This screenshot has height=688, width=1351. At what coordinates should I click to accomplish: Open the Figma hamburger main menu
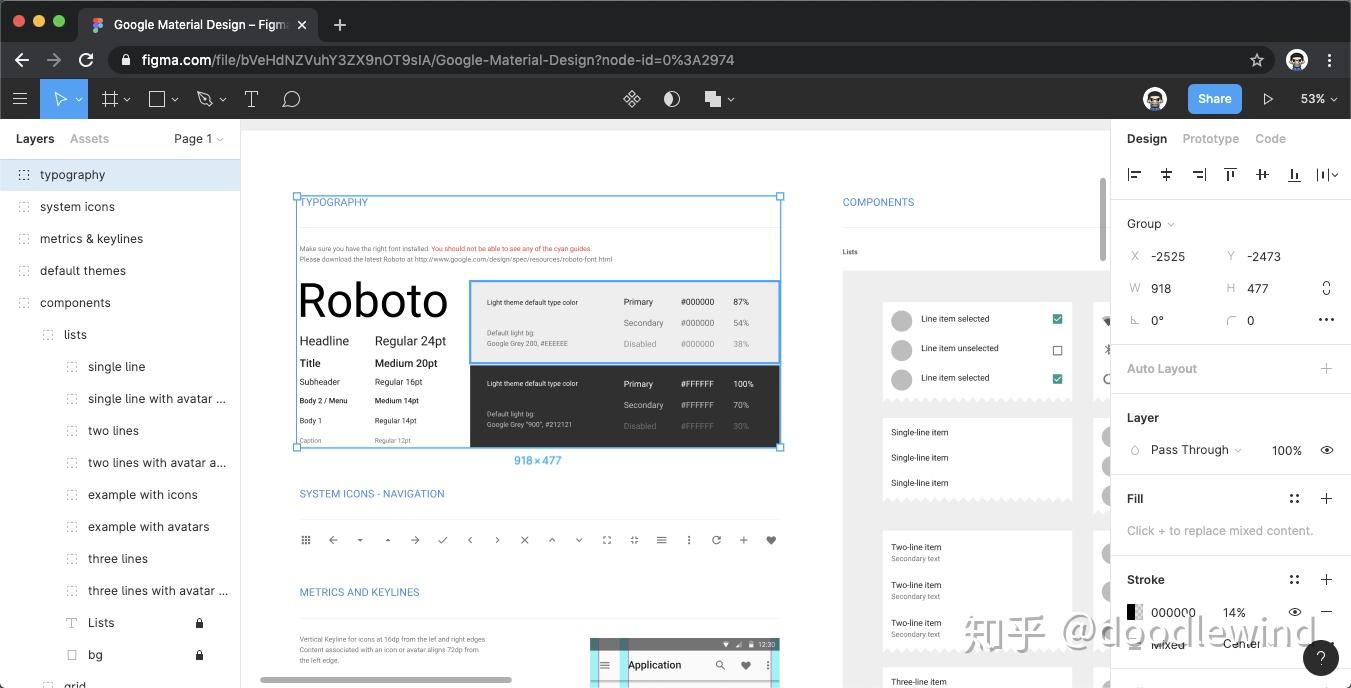click(20, 99)
